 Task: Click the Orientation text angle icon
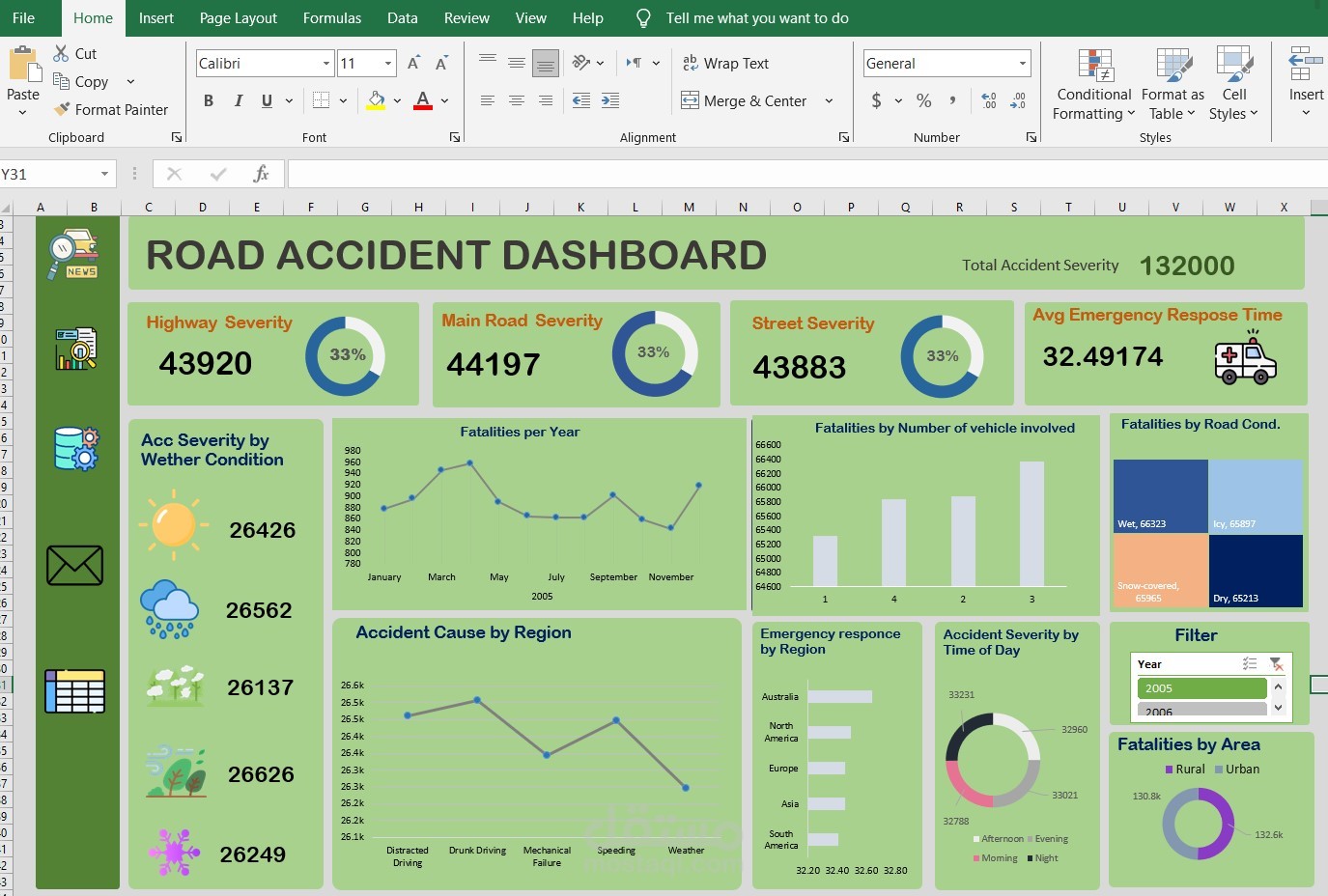pyautogui.click(x=580, y=63)
